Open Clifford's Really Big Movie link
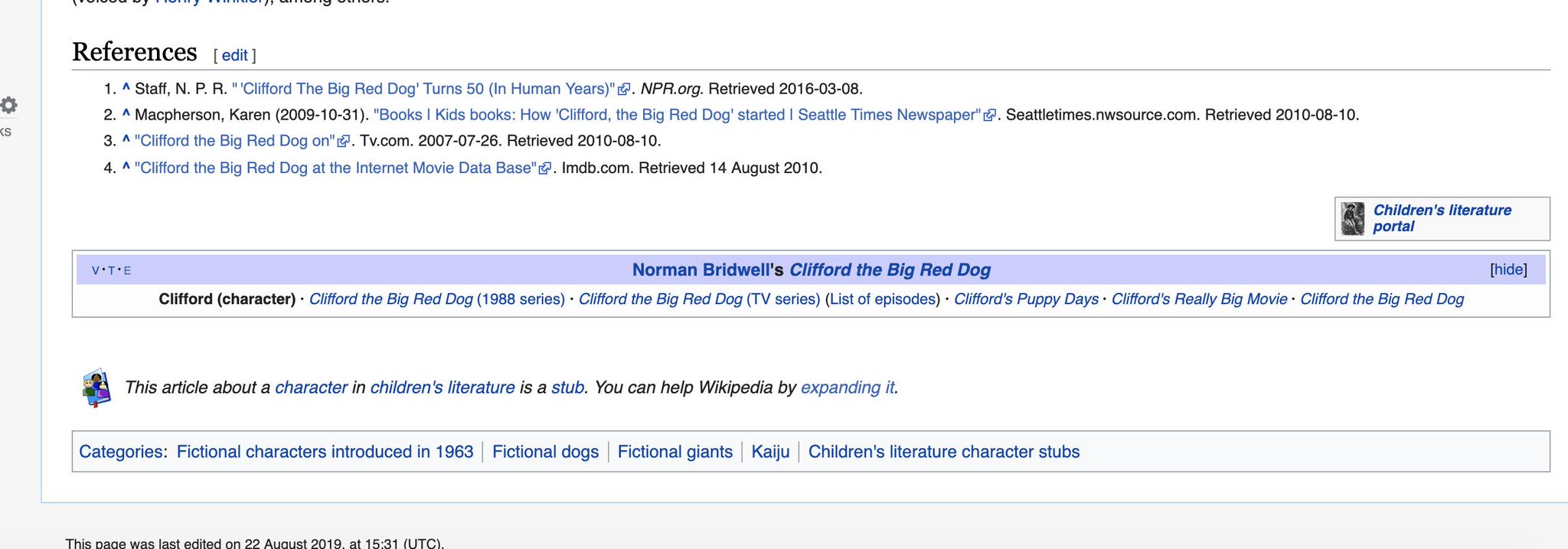The width and height of the screenshot is (1568, 549). (x=1199, y=299)
